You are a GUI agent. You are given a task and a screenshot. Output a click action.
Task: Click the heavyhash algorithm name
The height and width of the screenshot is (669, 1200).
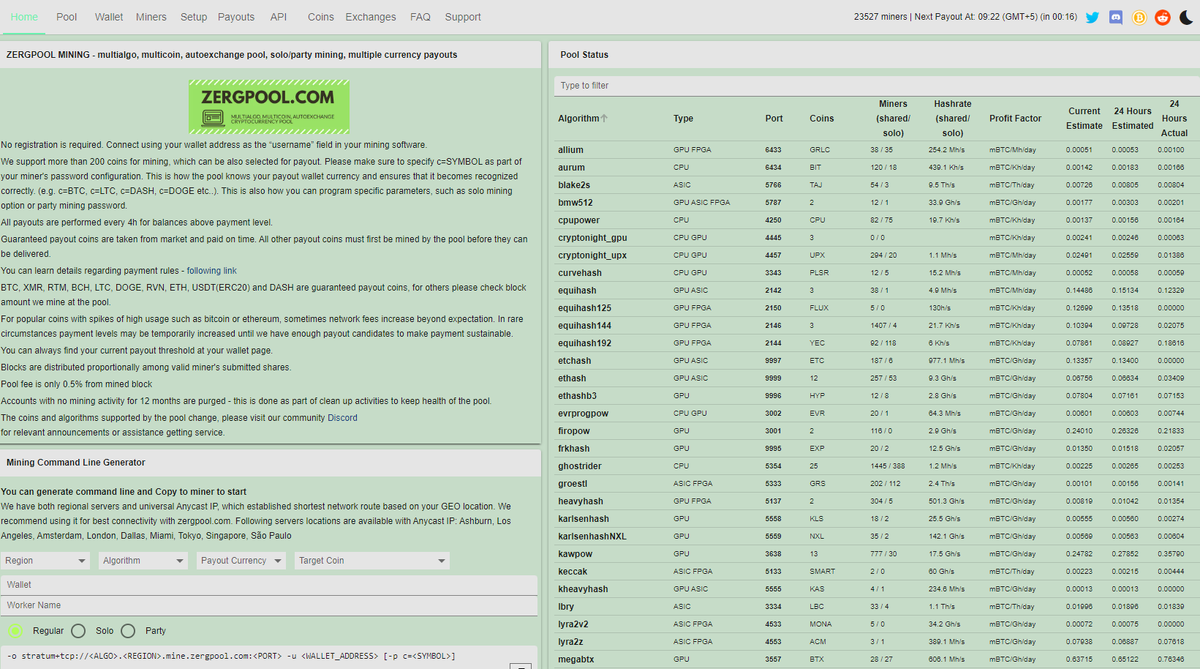point(580,501)
